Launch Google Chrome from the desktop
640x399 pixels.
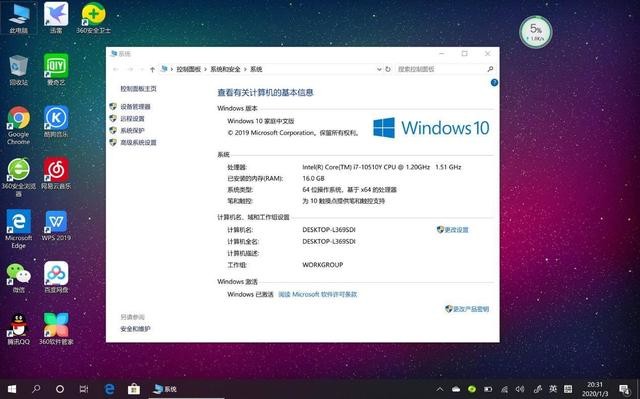point(19,125)
